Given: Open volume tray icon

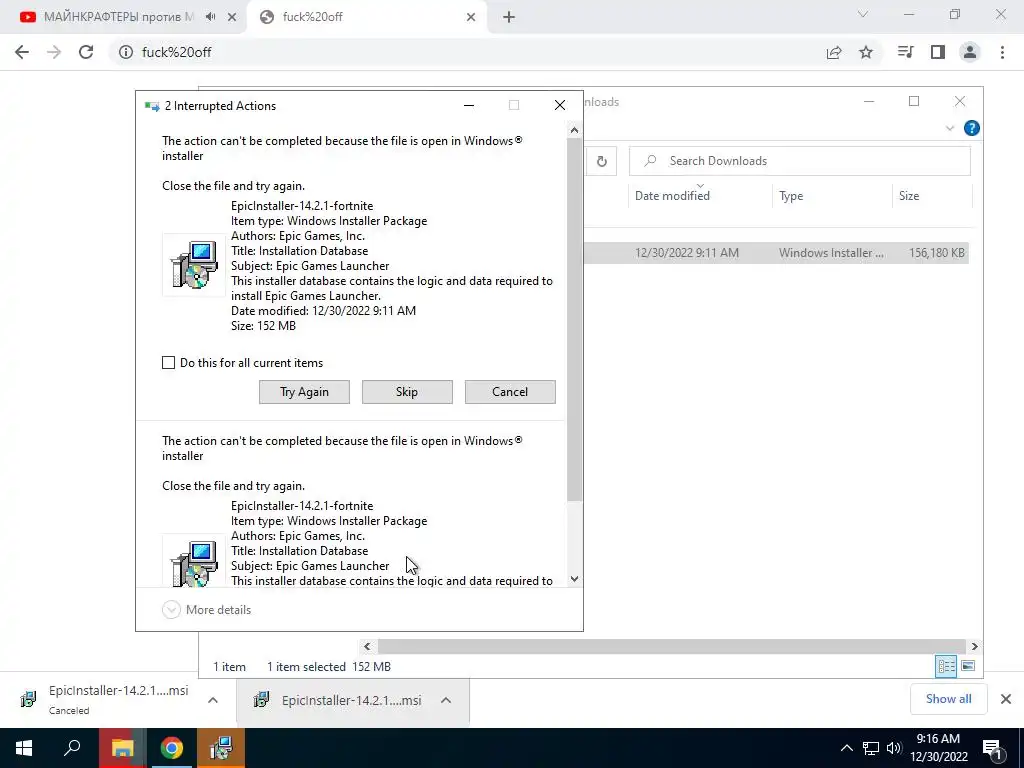Looking at the screenshot, I should (894, 748).
